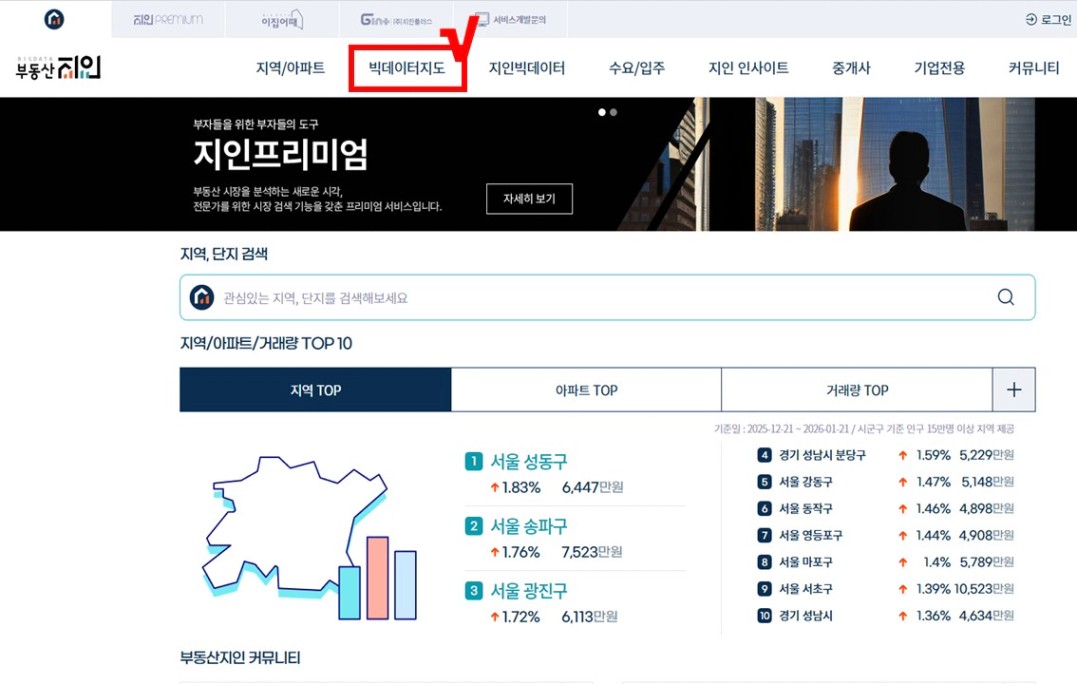Screen dimensions: 1077x684
Task: Open the home icon top tab
Action: 54,19
